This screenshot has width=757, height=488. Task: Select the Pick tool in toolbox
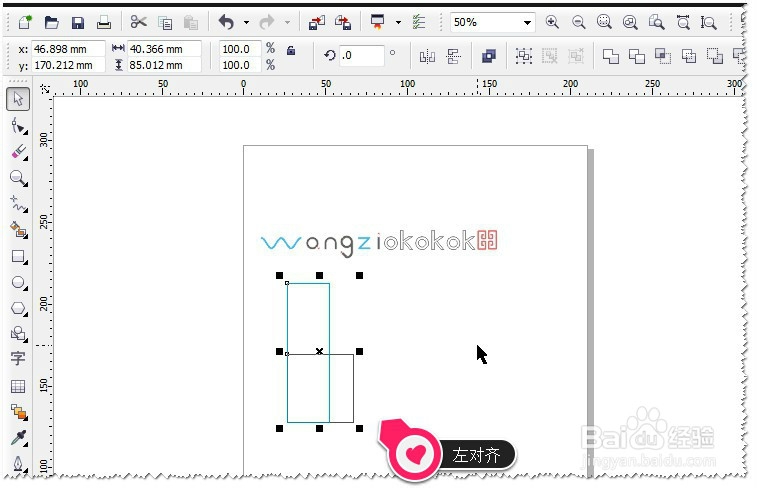(x=18, y=99)
